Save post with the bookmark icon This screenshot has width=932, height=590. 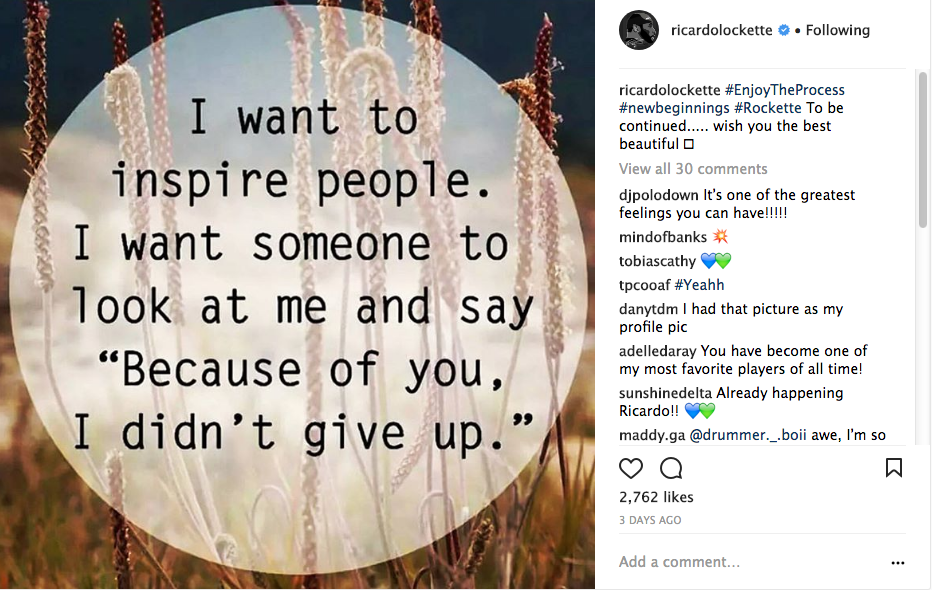point(894,468)
